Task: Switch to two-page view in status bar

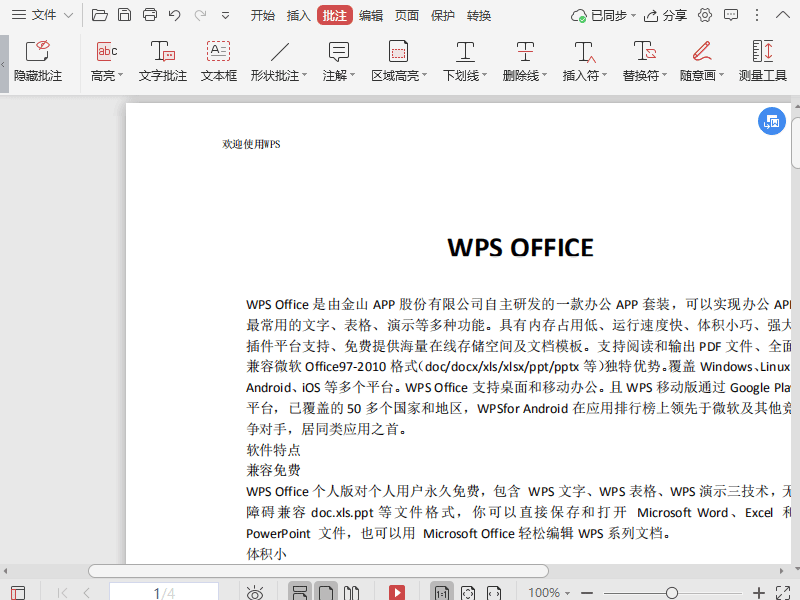Action: tap(351, 593)
